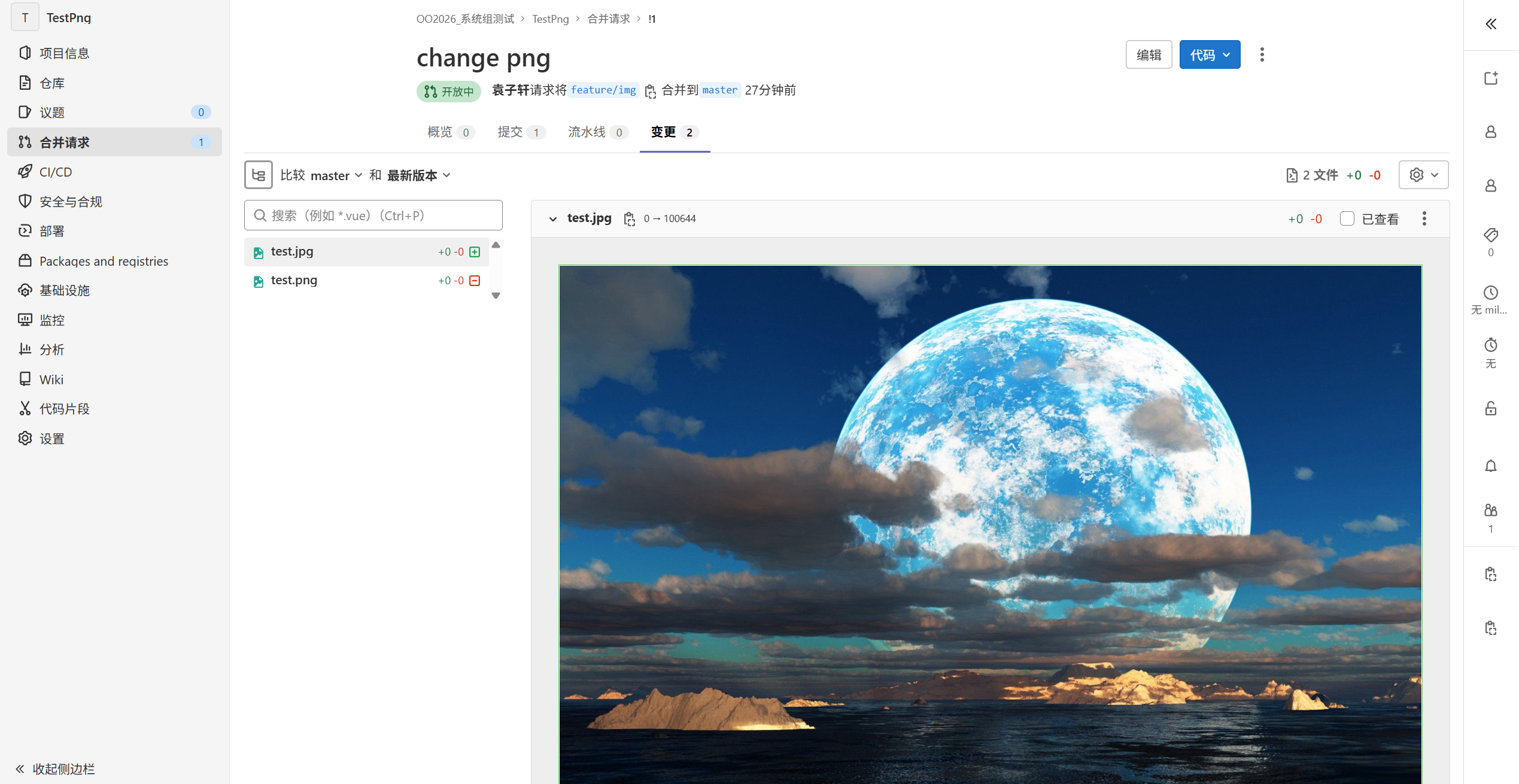Open the TestPng breadcrumb link
Viewport: 1519px width, 784px height.
click(x=550, y=19)
